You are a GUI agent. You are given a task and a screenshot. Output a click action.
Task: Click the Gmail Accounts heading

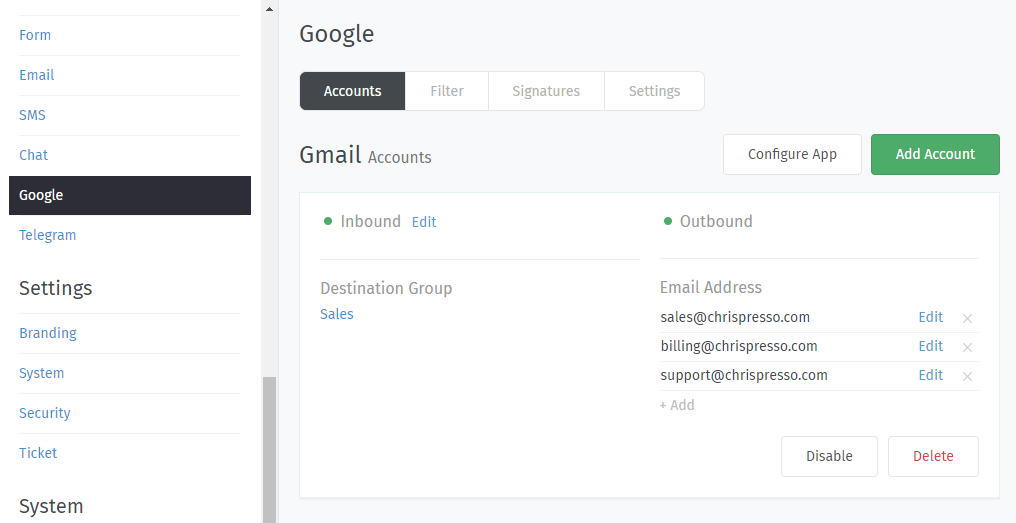pyautogui.click(x=365, y=156)
